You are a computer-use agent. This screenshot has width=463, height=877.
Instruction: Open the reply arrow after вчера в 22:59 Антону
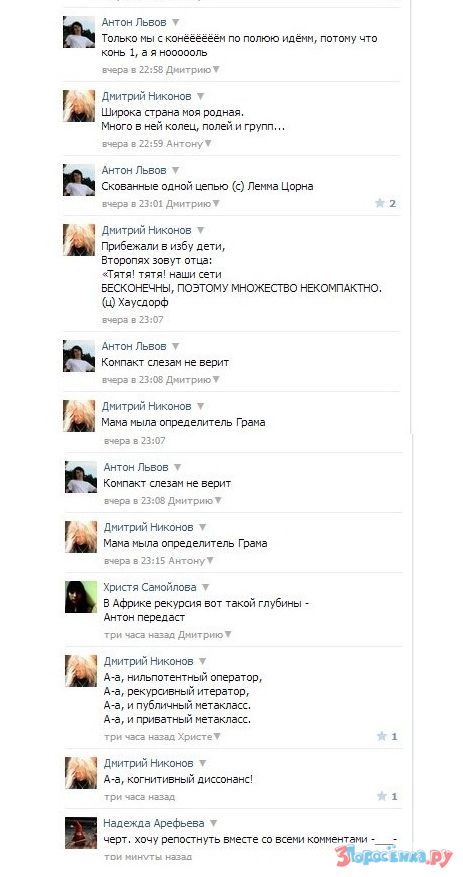tap(208, 144)
